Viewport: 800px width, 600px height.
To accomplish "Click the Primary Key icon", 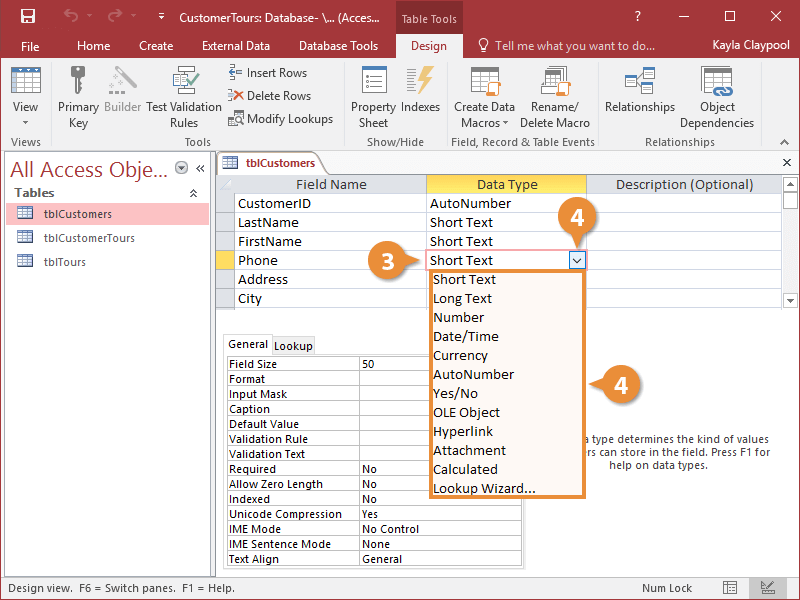I will [x=78, y=97].
